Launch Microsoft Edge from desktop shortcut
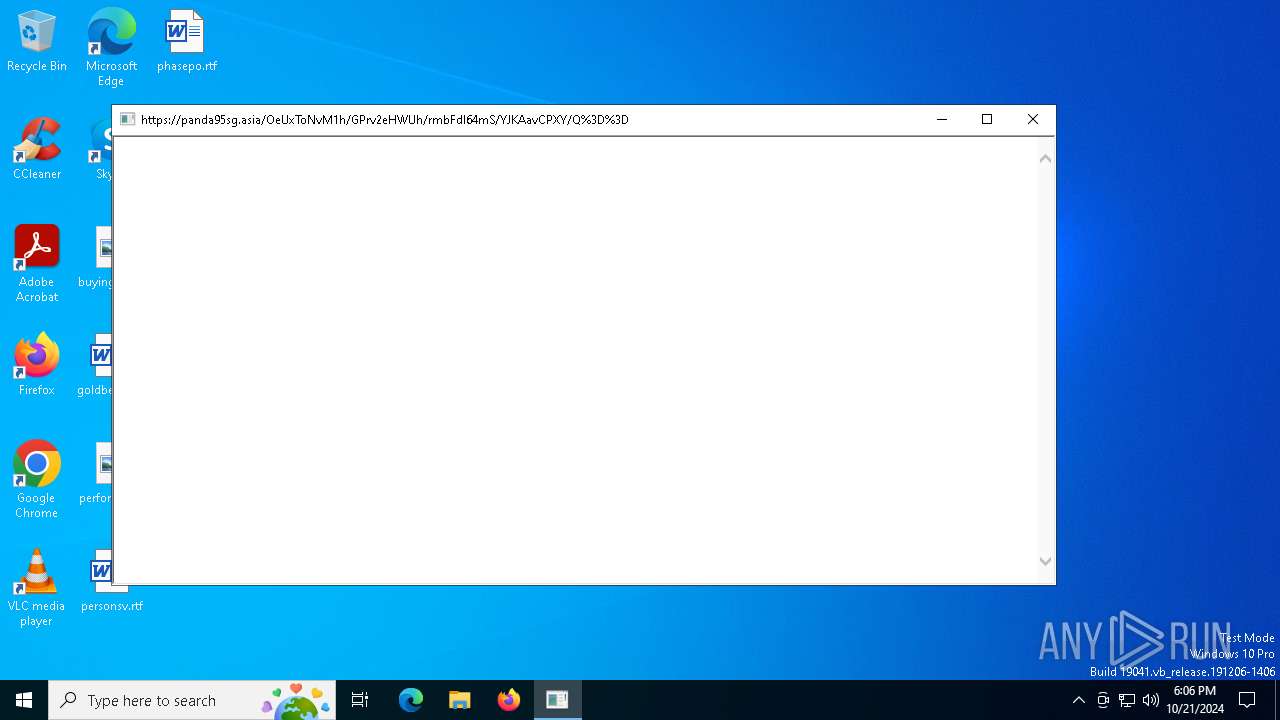This screenshot has width=1280, height=720. pos(111,48)
